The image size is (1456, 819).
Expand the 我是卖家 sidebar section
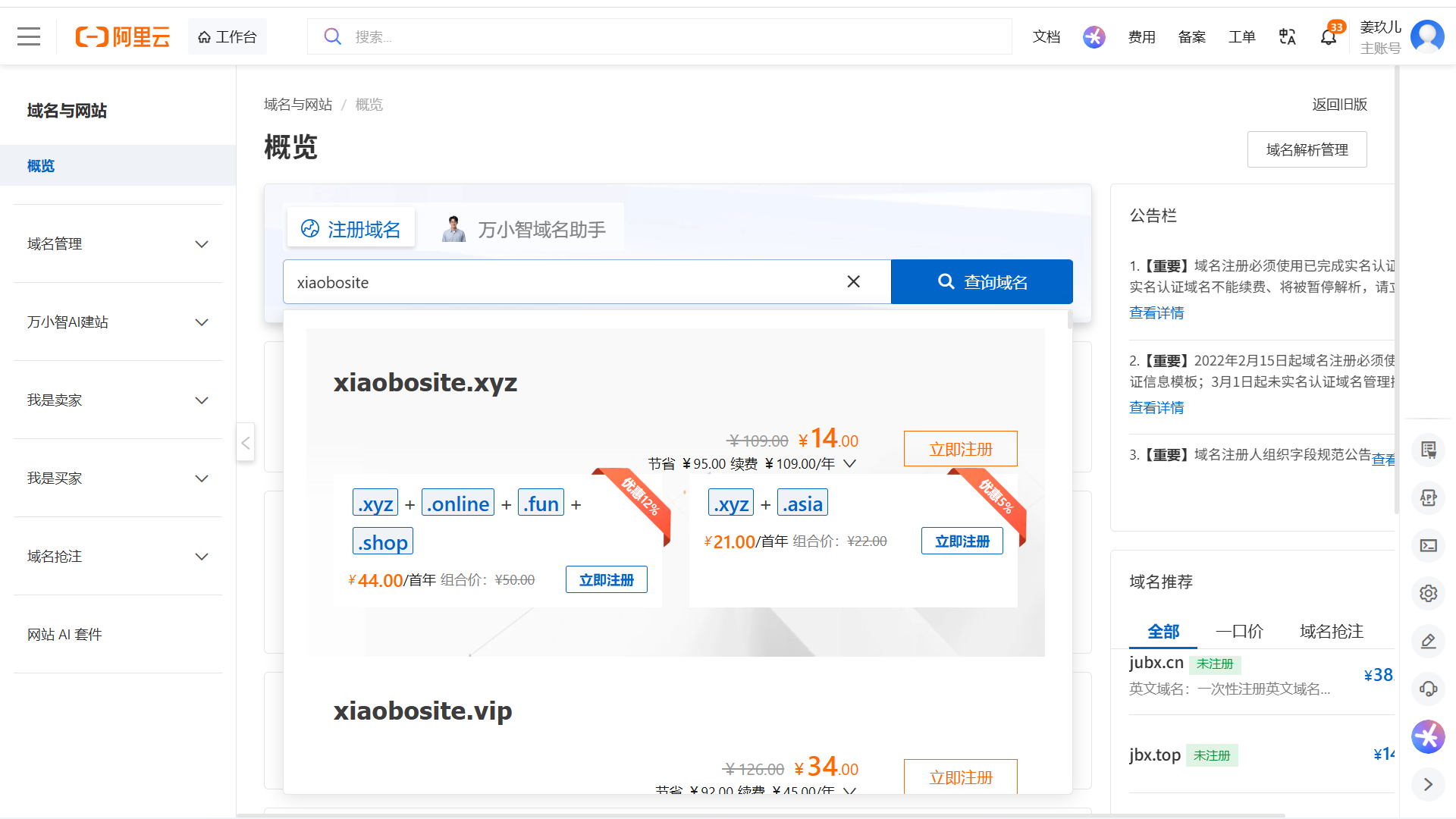(118, 400)
